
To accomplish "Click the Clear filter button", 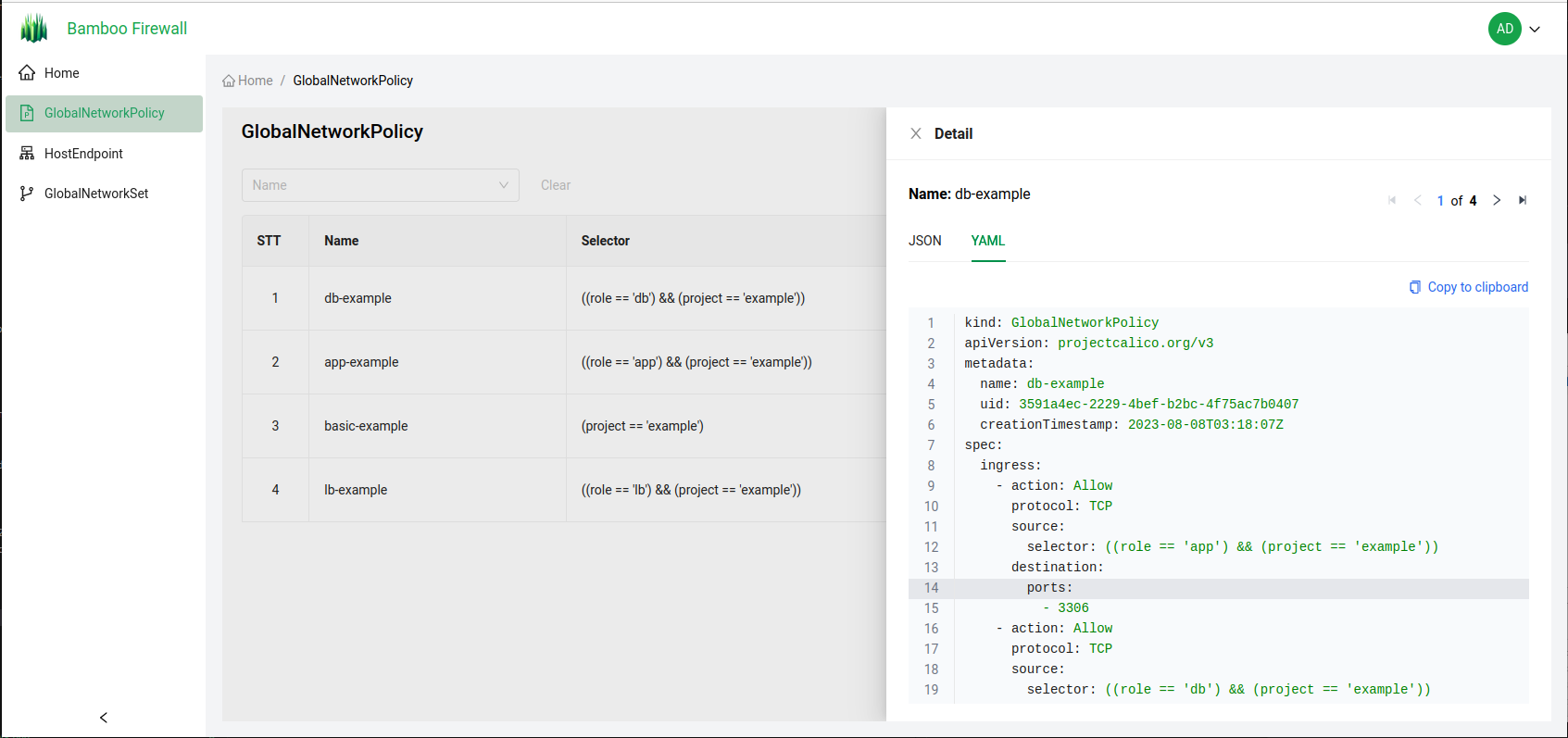I will 556,185.
